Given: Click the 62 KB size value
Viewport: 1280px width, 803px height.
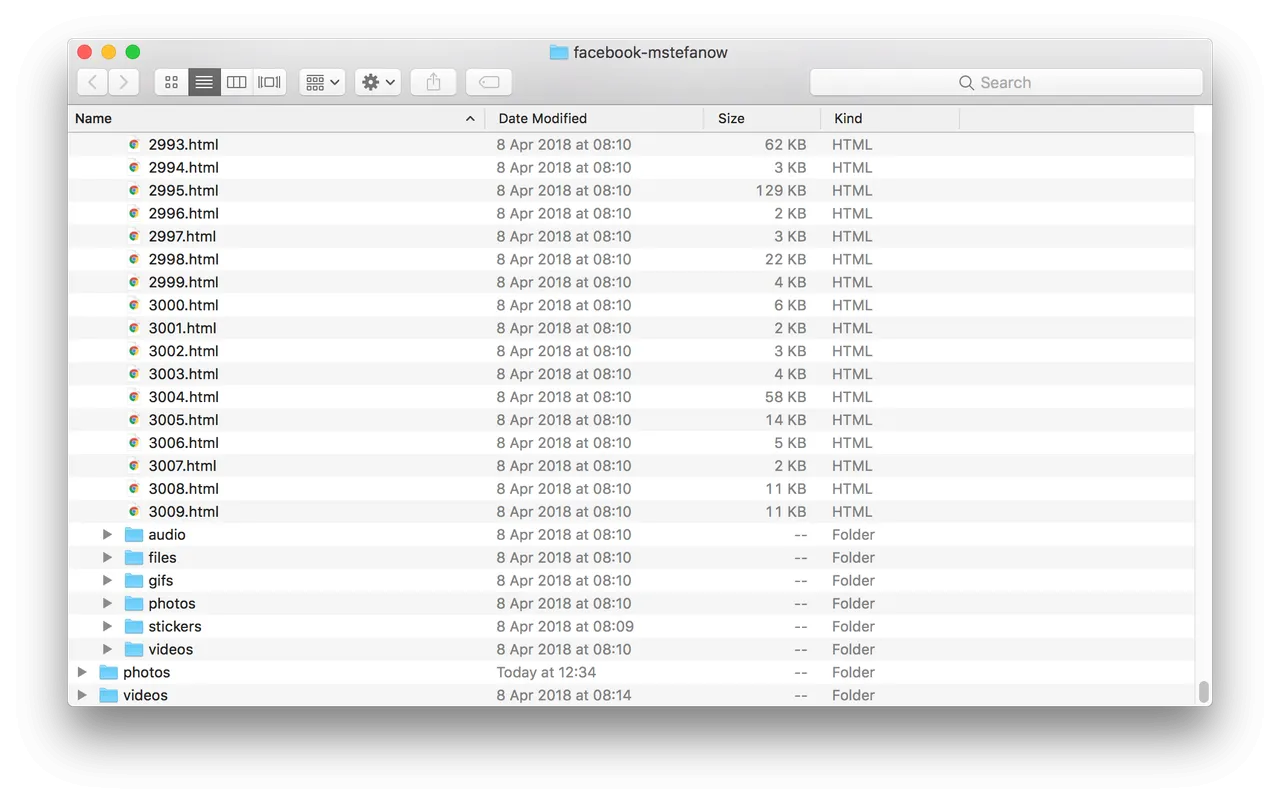Looking at the screenshot, I should (x=786, y=144).
